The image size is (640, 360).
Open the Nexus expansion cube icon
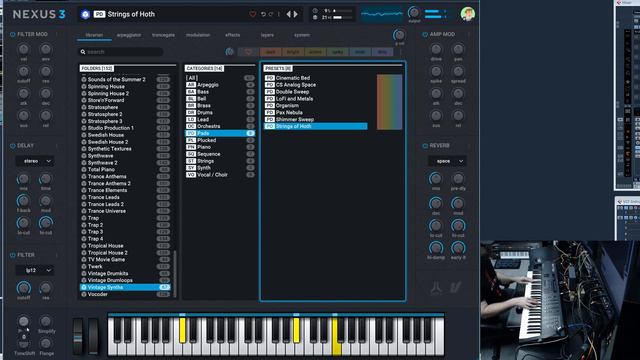85,14
